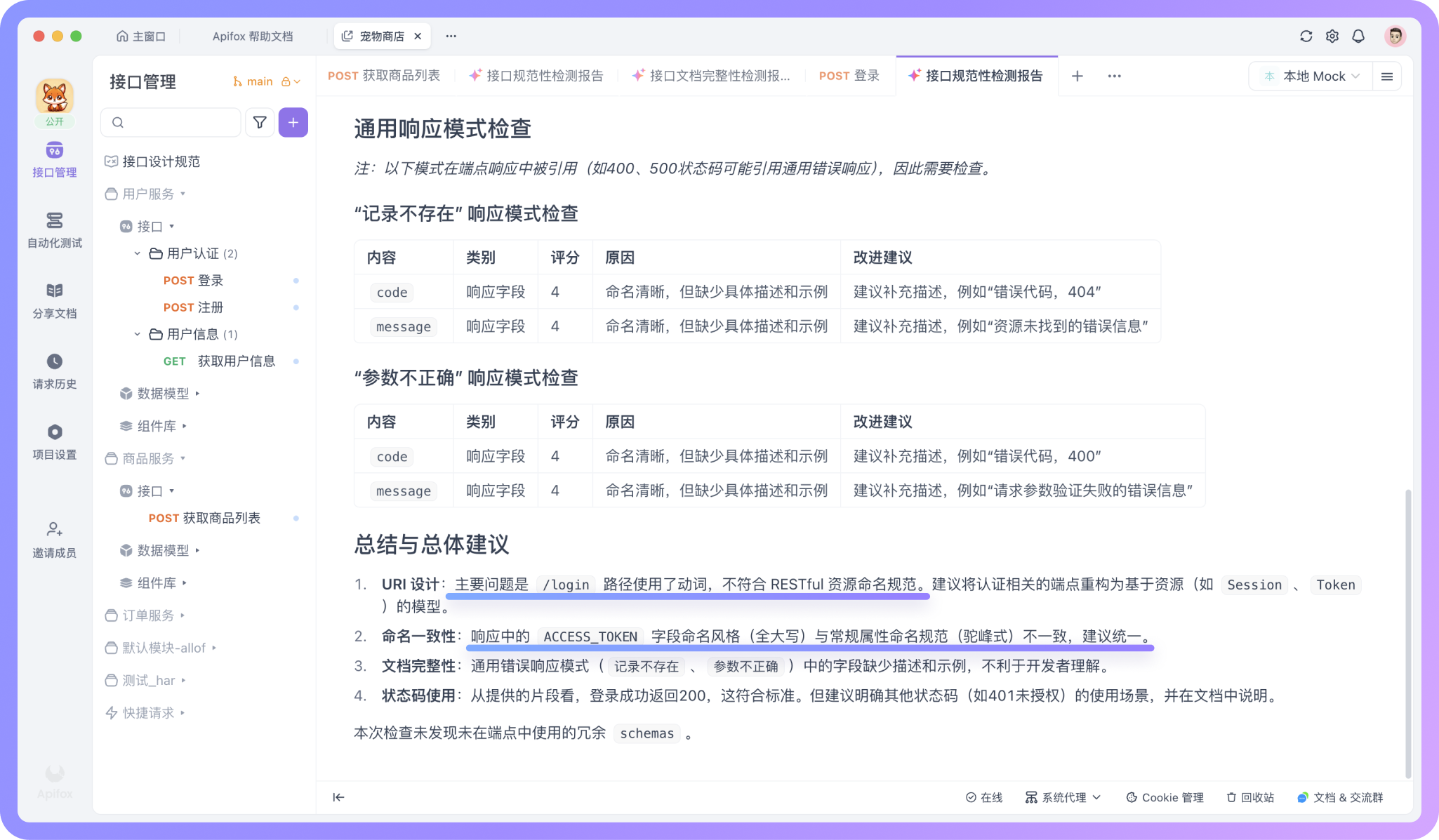Switch to the Apifox 帮助文档 tab

(253, 36)
